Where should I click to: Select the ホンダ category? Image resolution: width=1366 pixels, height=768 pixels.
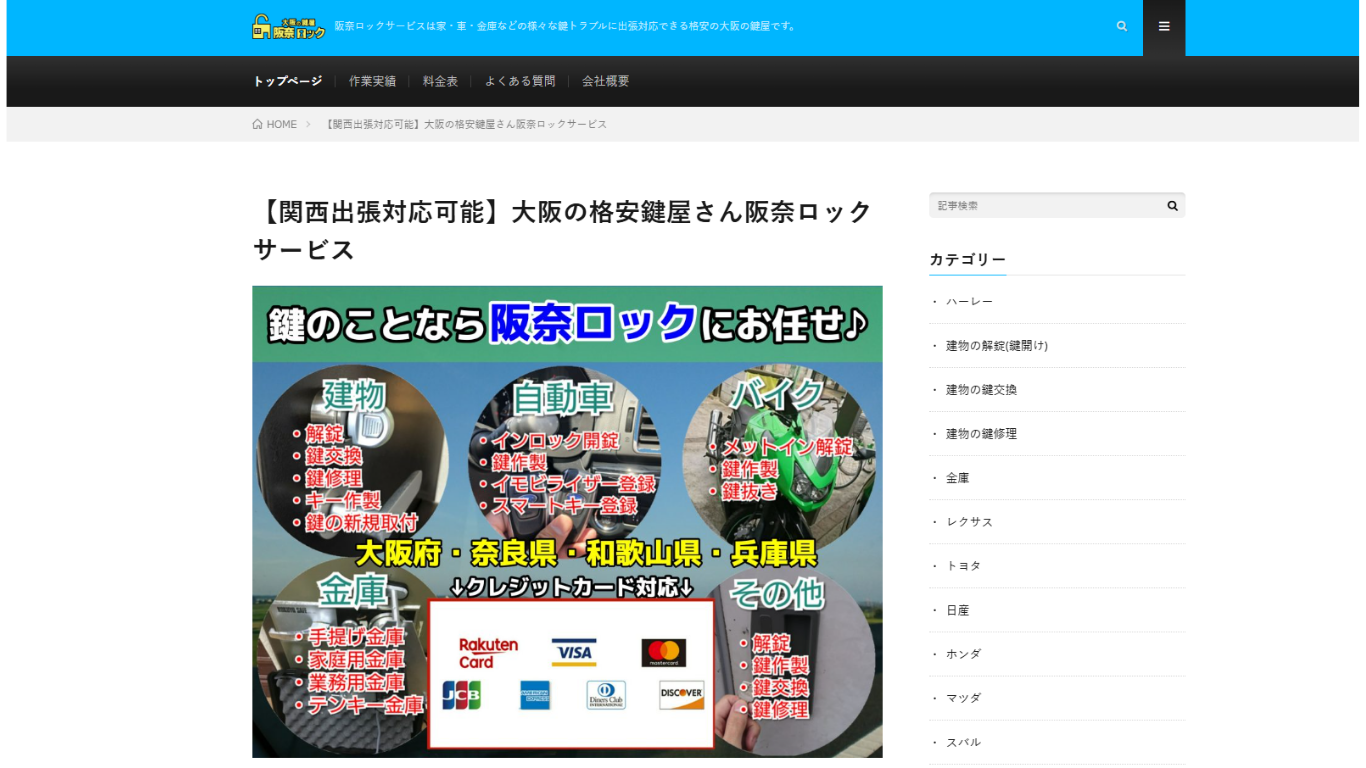click(963, 654)
